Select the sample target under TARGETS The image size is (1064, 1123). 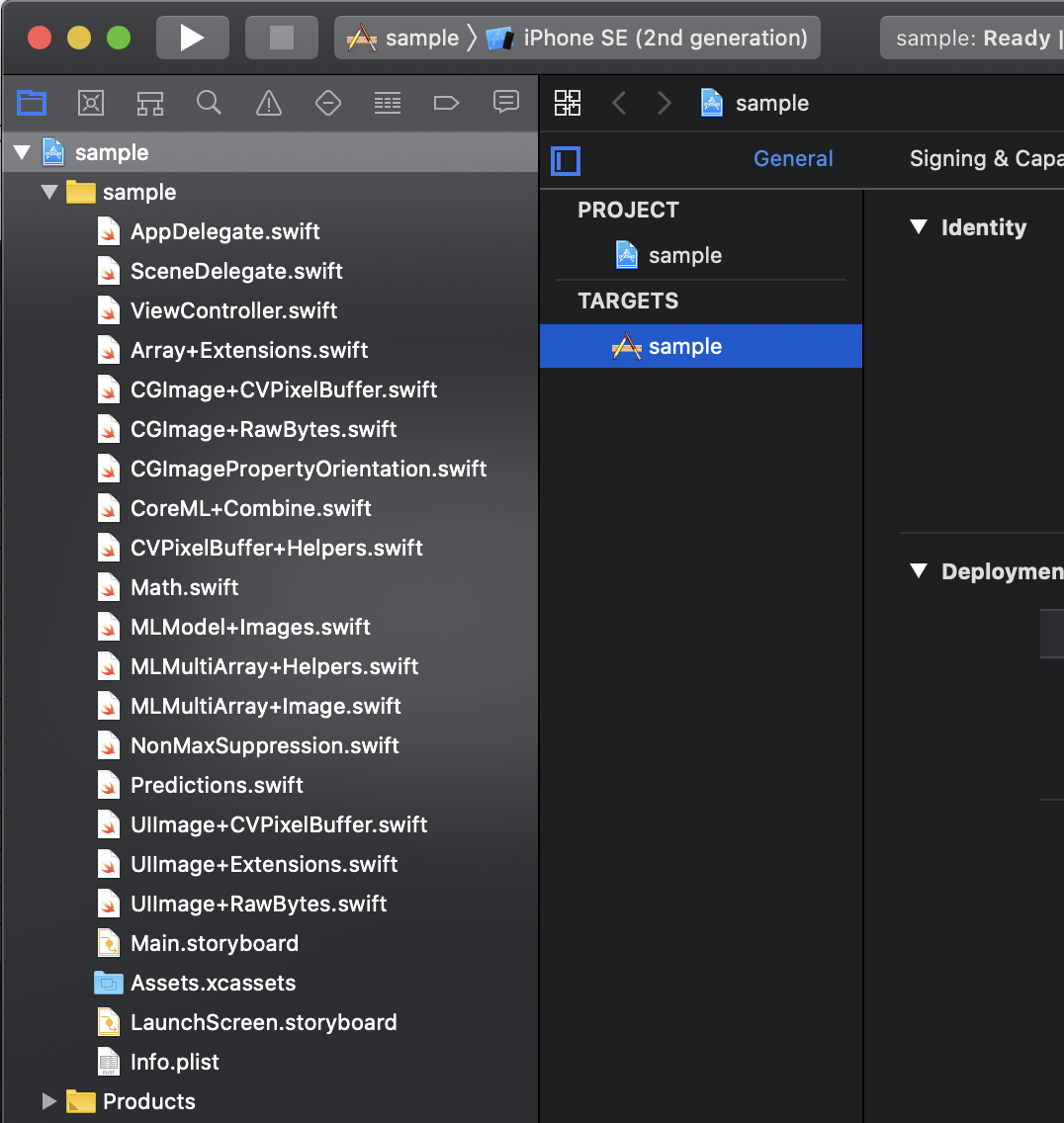click(701, 346)
